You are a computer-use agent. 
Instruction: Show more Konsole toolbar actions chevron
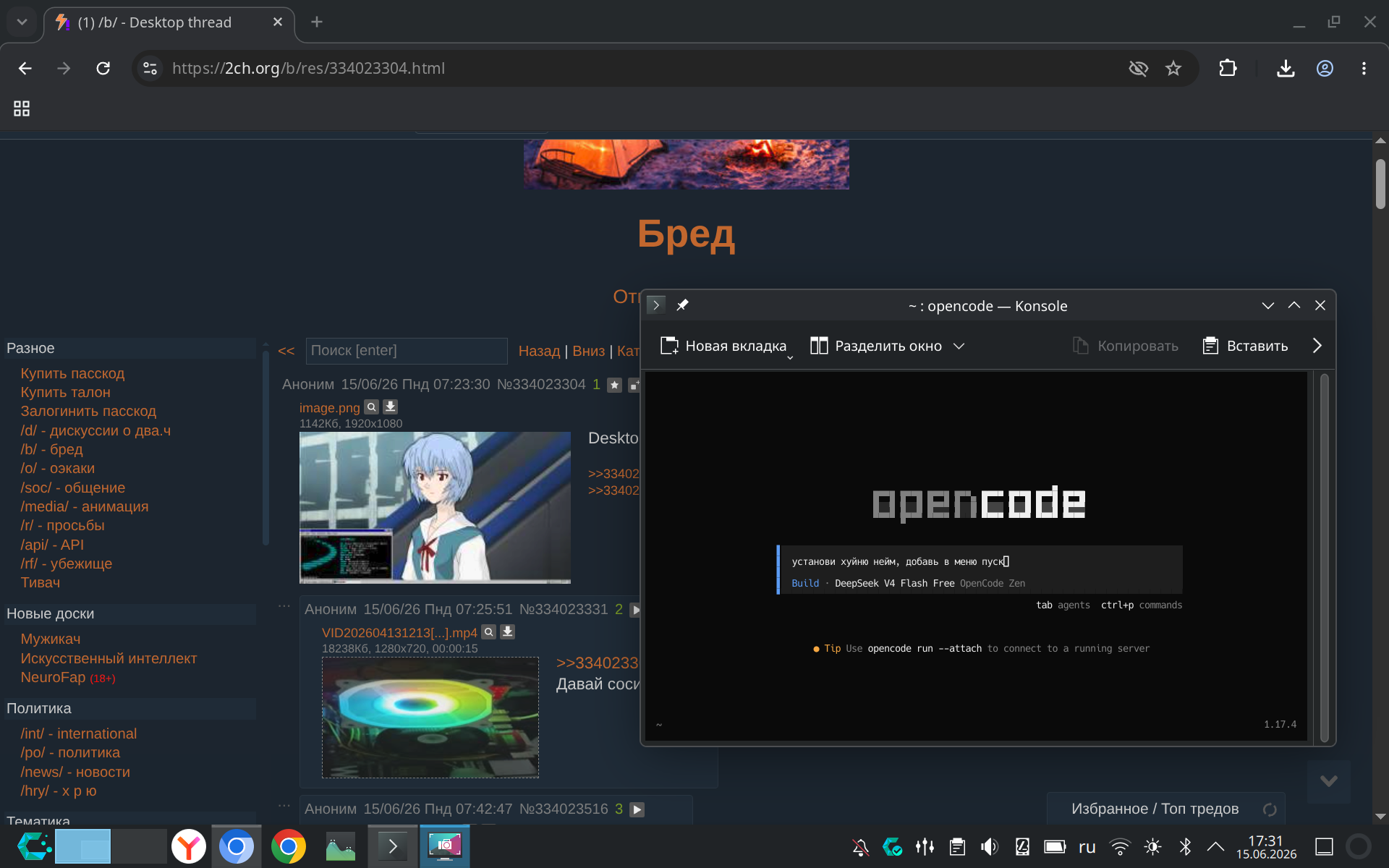point(1317,346)
